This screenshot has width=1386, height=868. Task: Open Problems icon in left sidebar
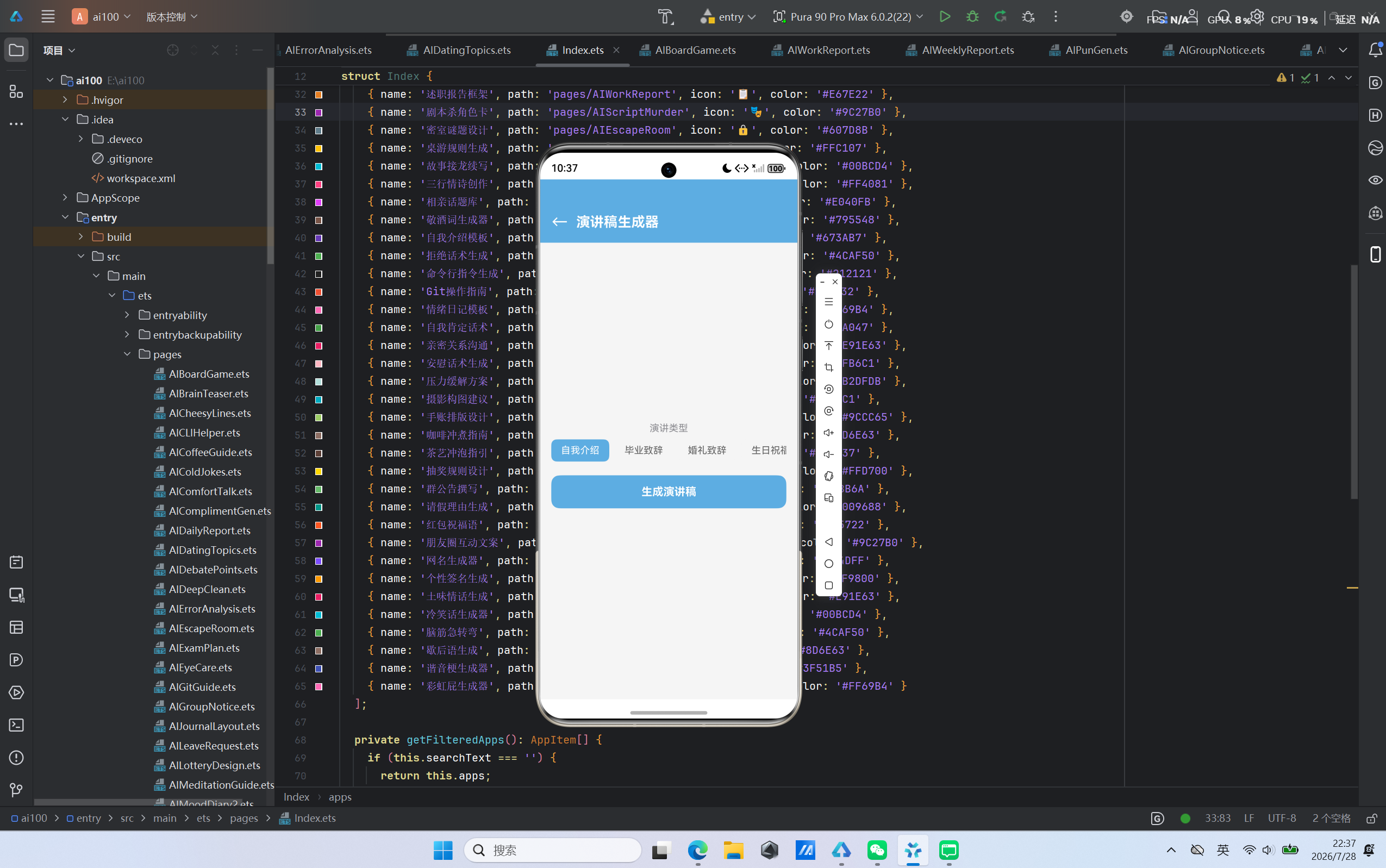[x=16, y=758]
